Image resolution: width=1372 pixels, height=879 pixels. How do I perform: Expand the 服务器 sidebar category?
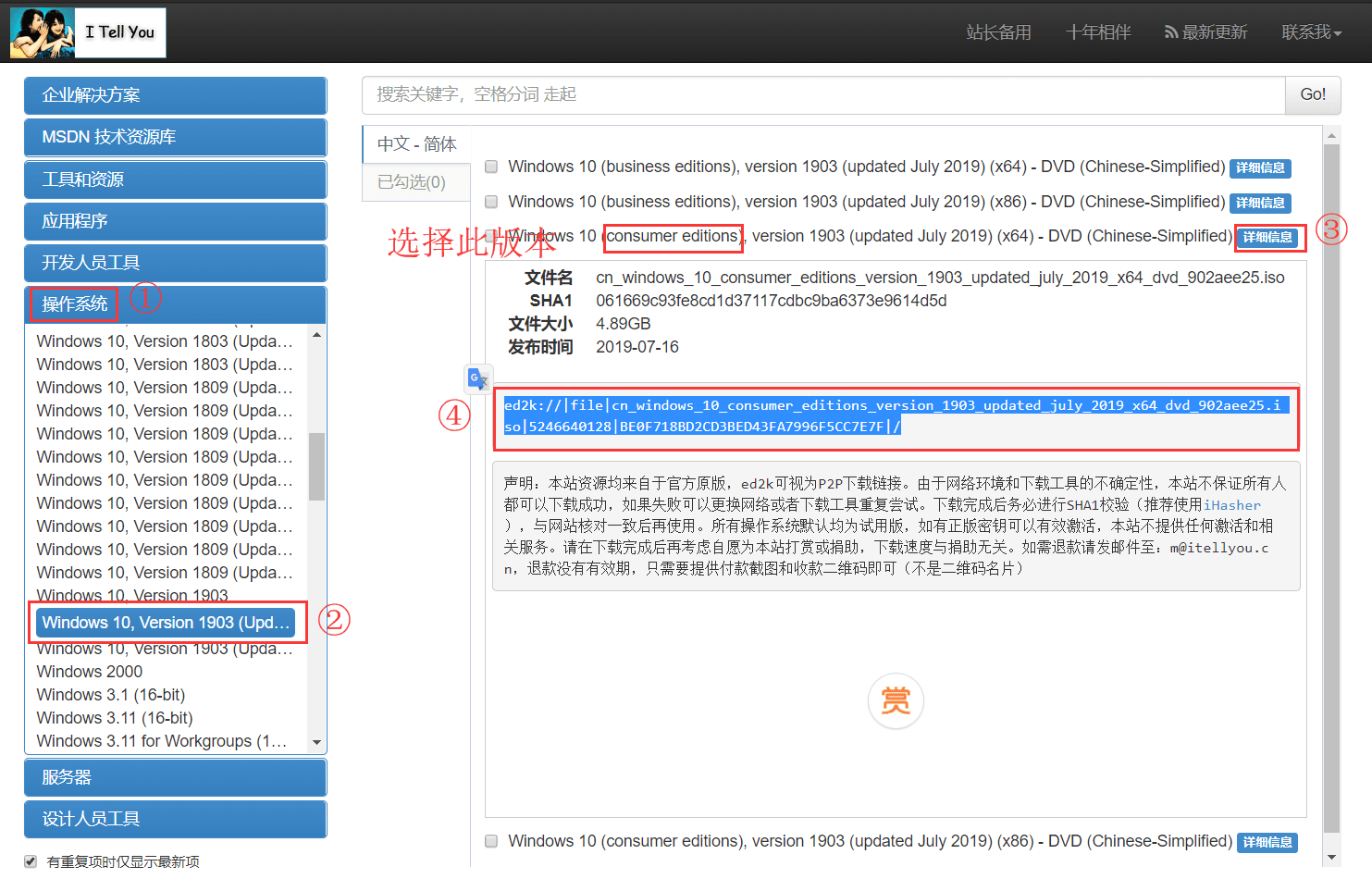pyautogui.click(x=175, y=777)
